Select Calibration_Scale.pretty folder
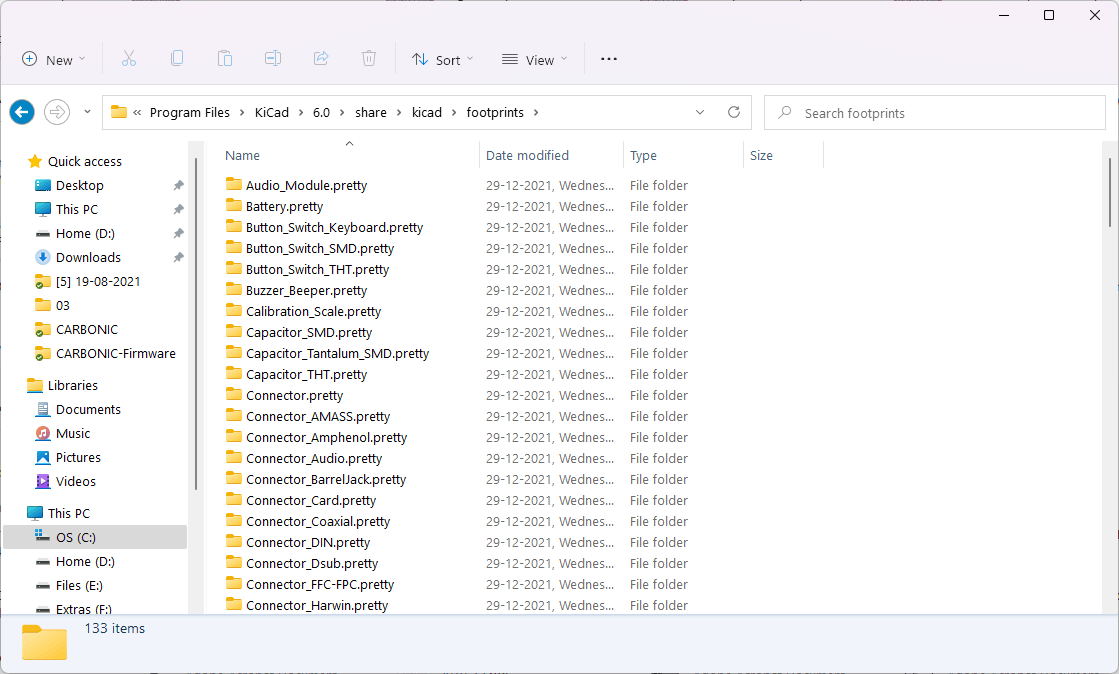 pyautogui.click(x=313, y=311)
